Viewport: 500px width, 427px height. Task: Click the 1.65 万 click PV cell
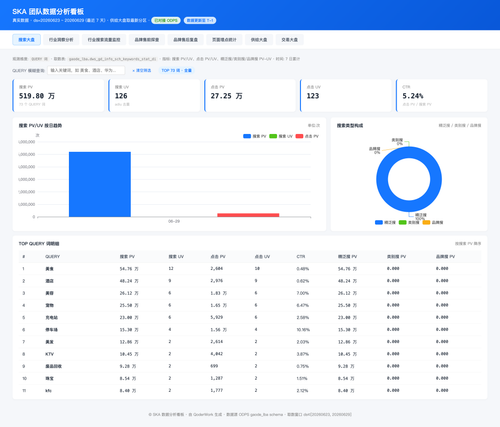(x=219, y=305)
